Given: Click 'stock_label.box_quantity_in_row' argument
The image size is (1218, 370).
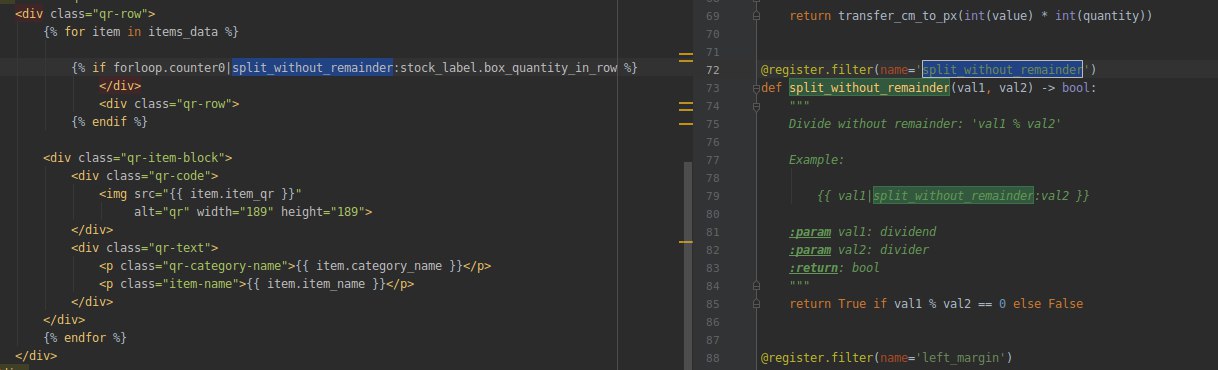Looking at the screenshot, I should (508, 68).
